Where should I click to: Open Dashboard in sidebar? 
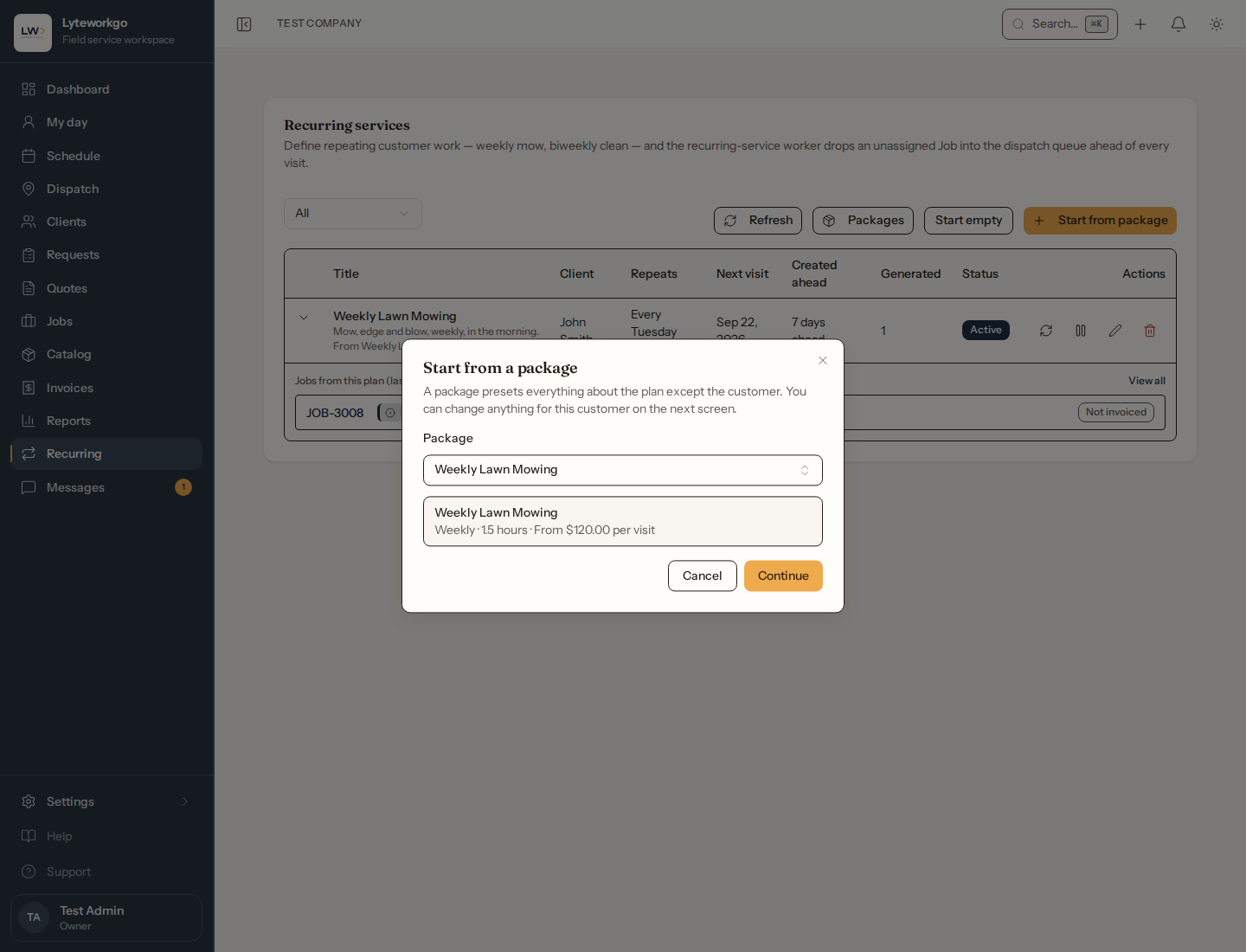(x=106, y=89)
